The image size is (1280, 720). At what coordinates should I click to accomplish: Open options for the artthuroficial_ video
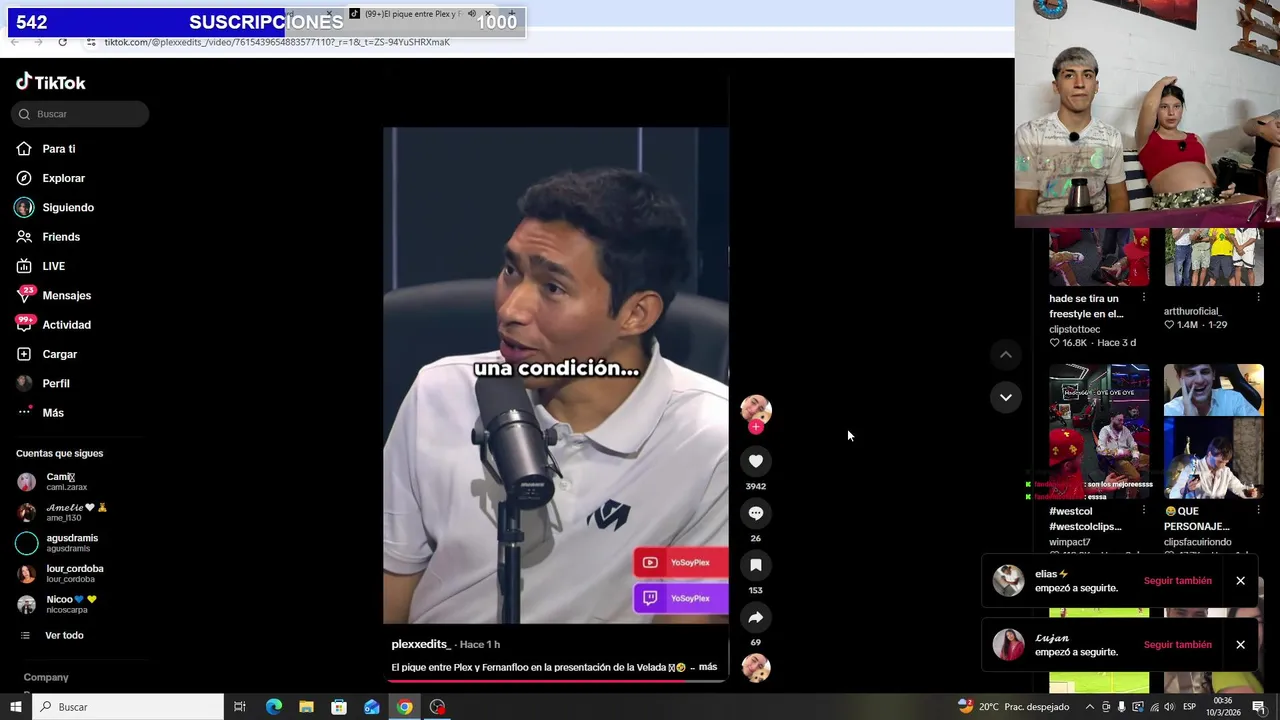(1258, 298)
